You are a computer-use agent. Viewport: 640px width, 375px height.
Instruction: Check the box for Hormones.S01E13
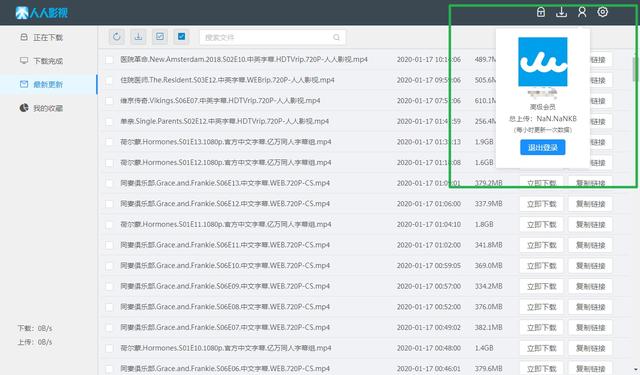(x=109, y=142)
